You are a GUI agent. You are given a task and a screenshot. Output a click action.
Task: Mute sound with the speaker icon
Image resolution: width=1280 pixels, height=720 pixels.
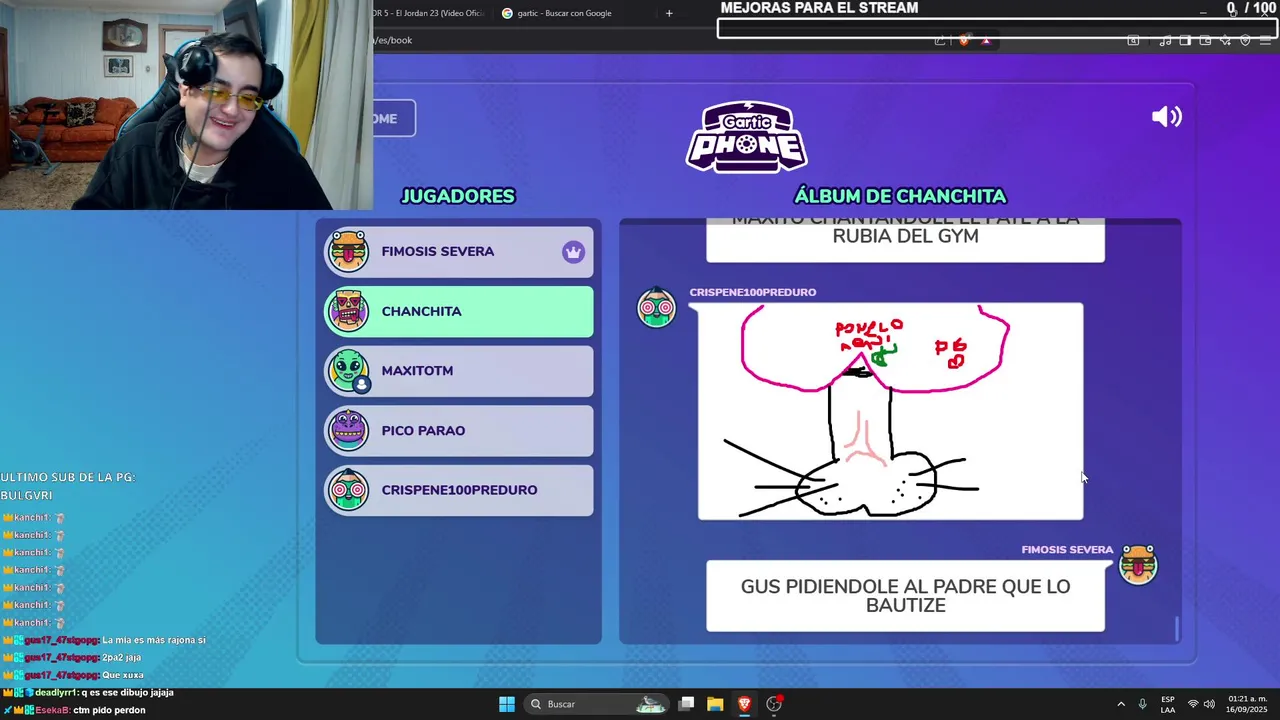click(x=1166, y=117)
